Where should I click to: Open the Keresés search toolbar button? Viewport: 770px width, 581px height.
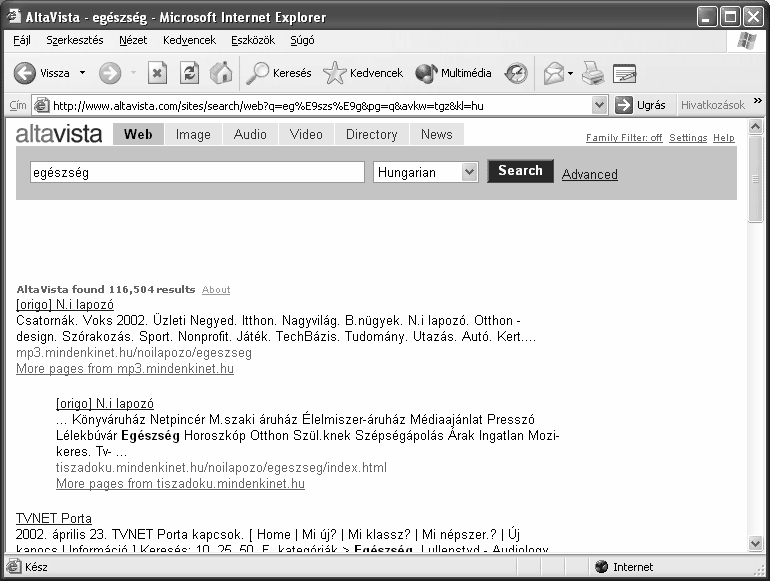(x=278, y=73)
